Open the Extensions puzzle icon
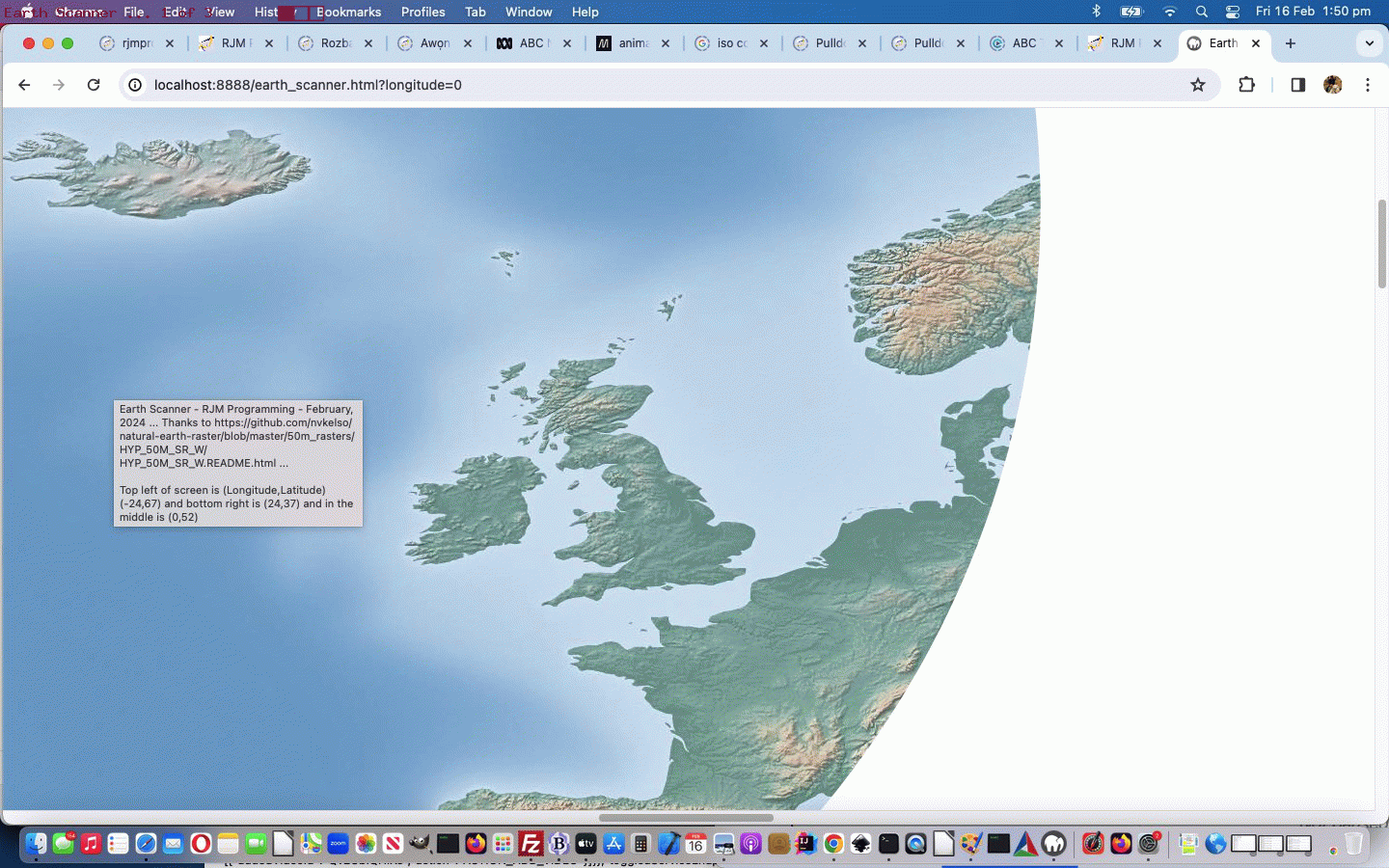 1246,85
